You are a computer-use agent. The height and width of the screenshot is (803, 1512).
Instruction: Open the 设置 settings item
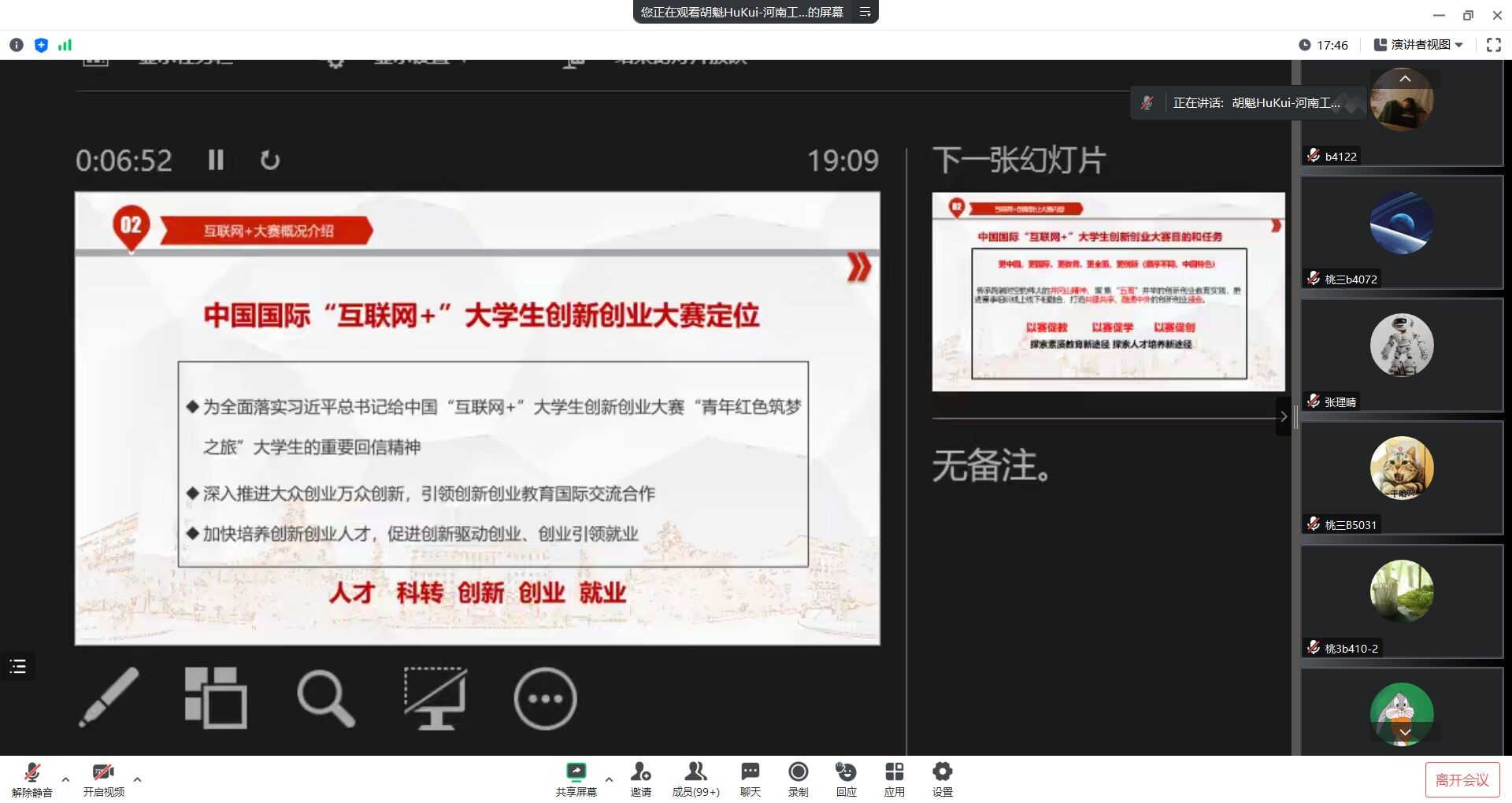[x=942, y=779]
